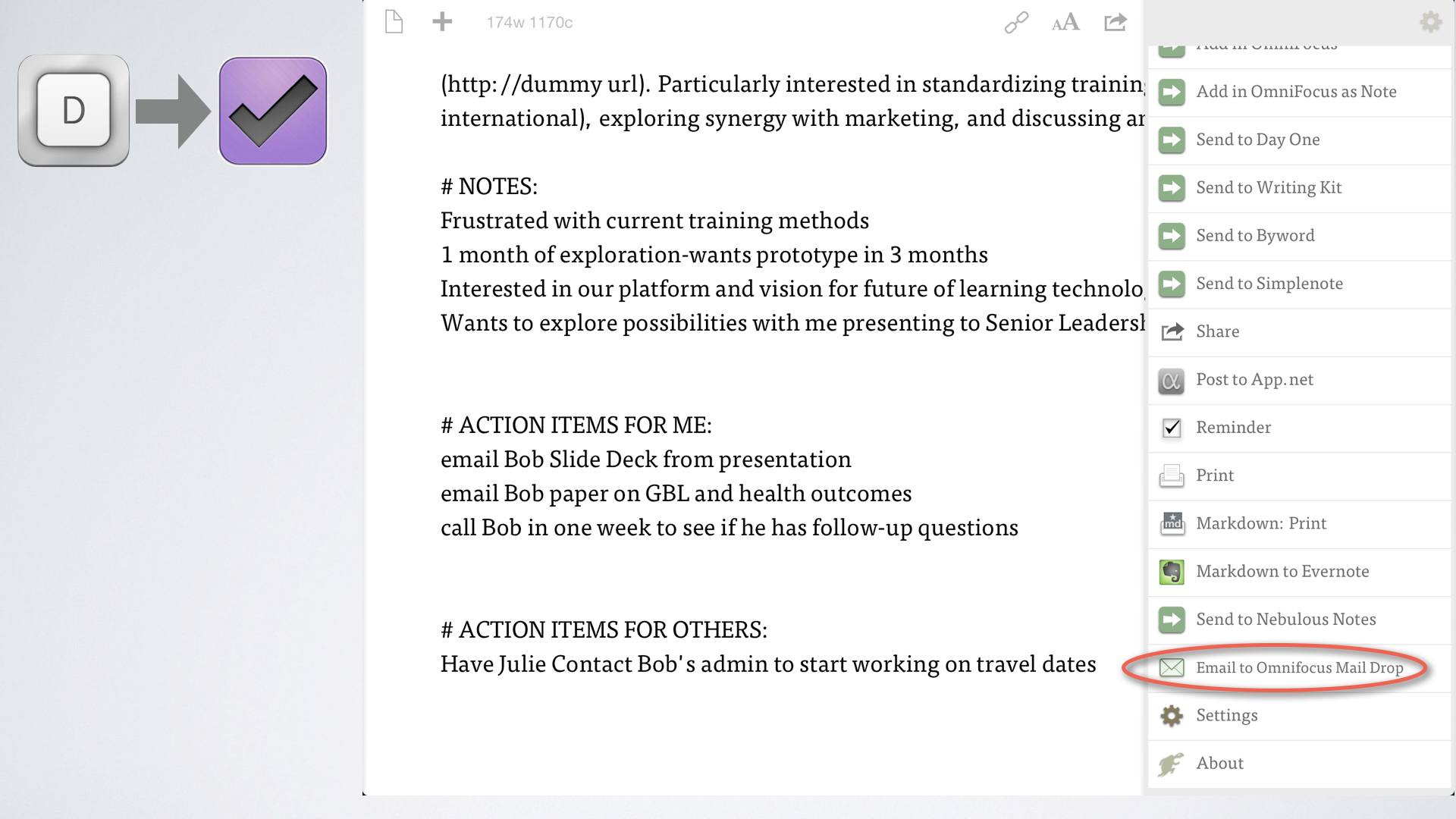Toggle the Reminder checkbox option
The width and height of the screenshot is (1456, 819).
(1171, 427)
